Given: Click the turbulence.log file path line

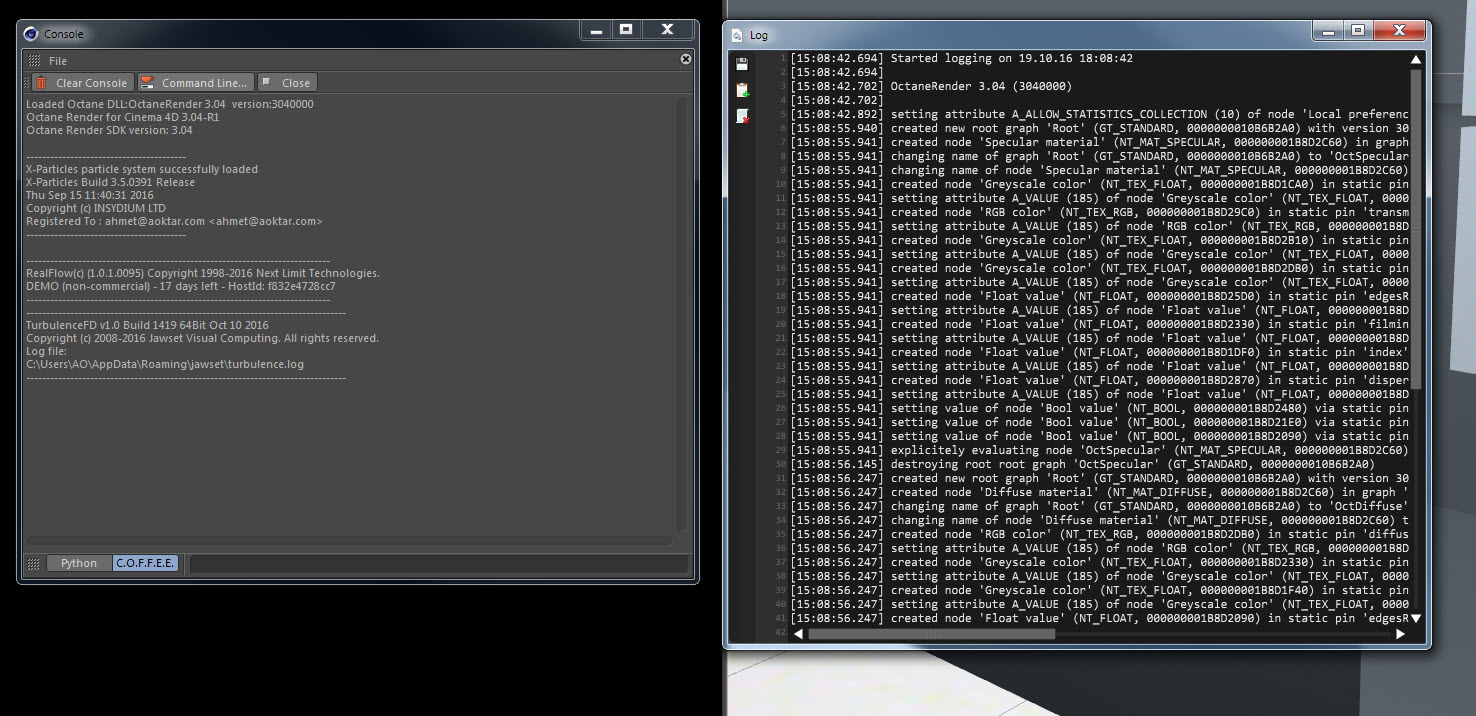Looking at the screenshot, I should (165, 364).
